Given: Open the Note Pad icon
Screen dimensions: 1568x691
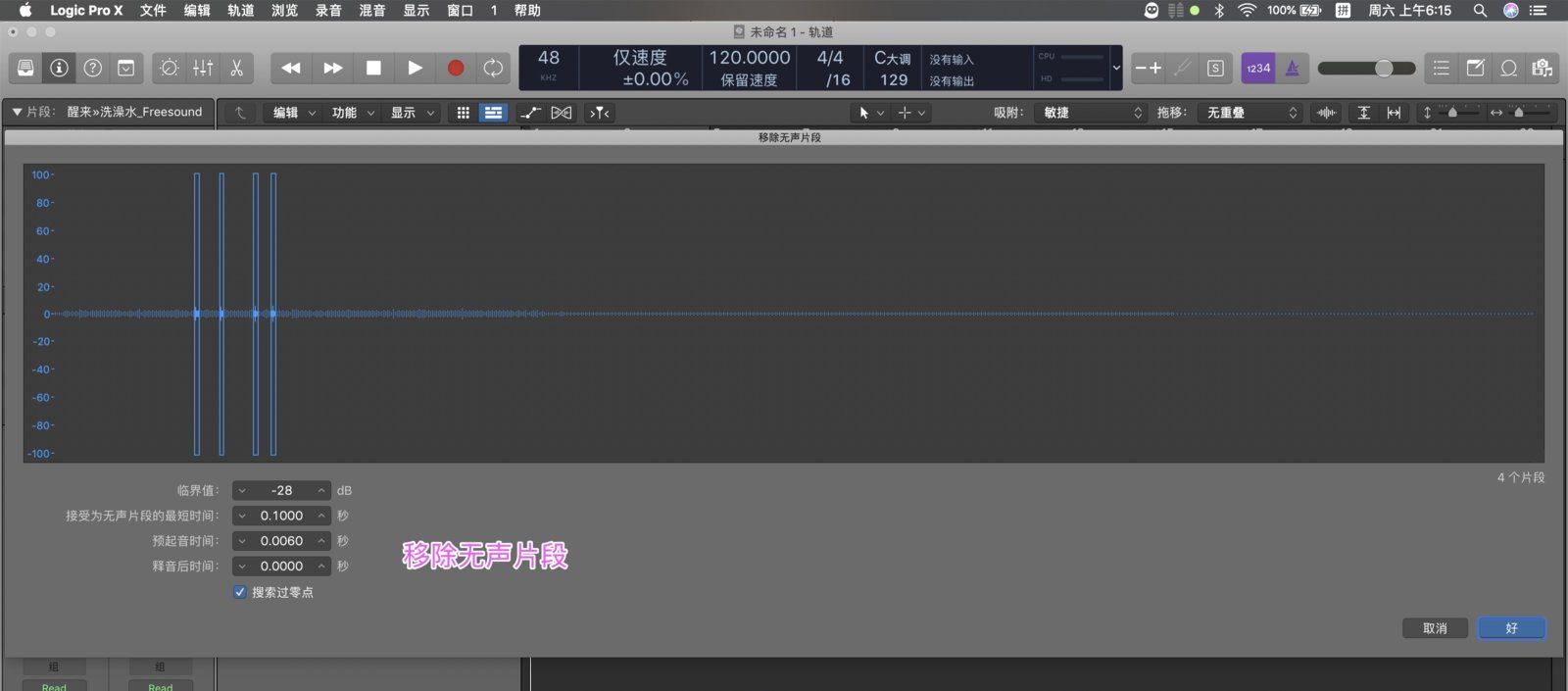Looking at the screenshot, I should pos(1475,68).
